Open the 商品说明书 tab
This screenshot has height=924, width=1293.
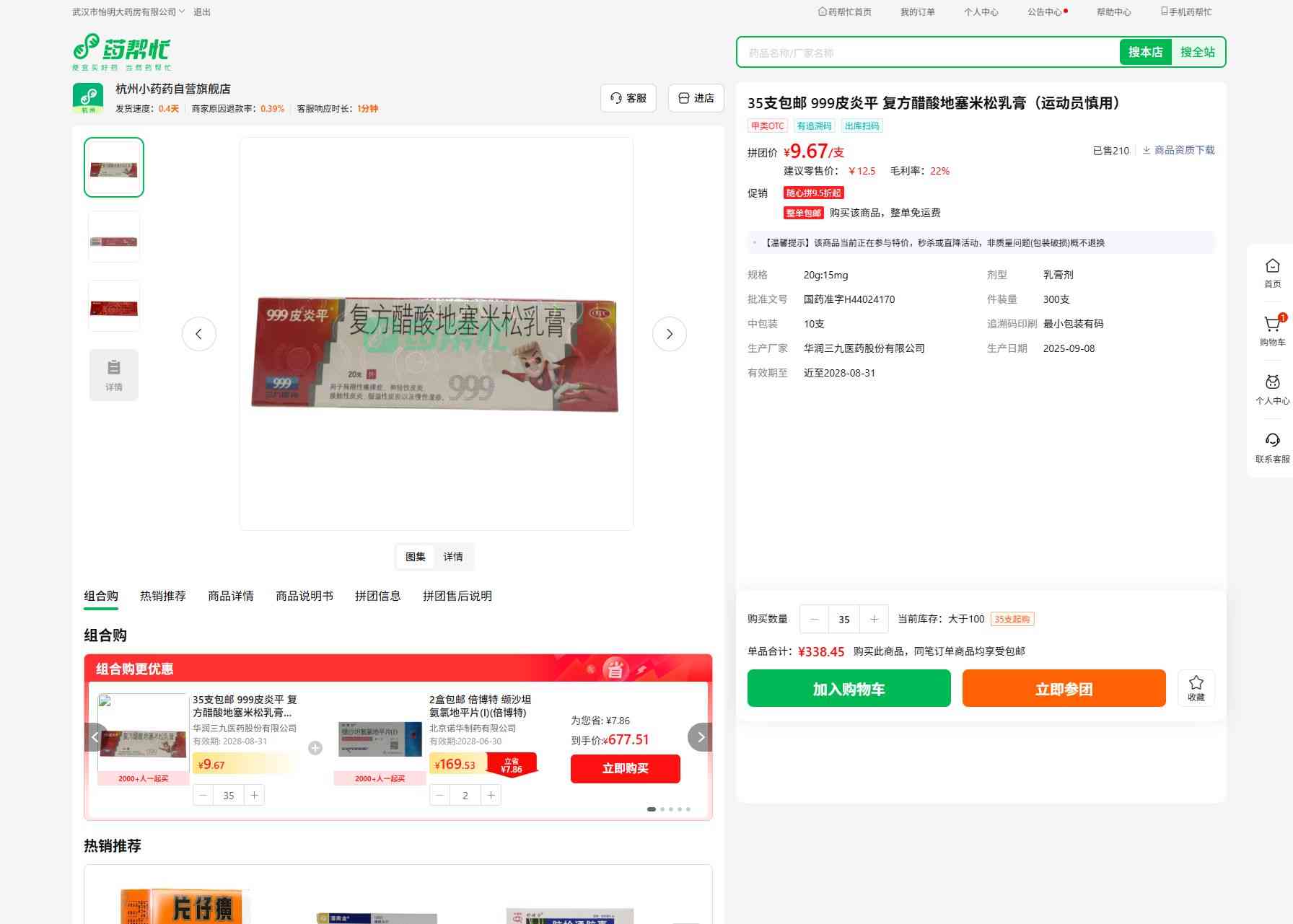304,596
